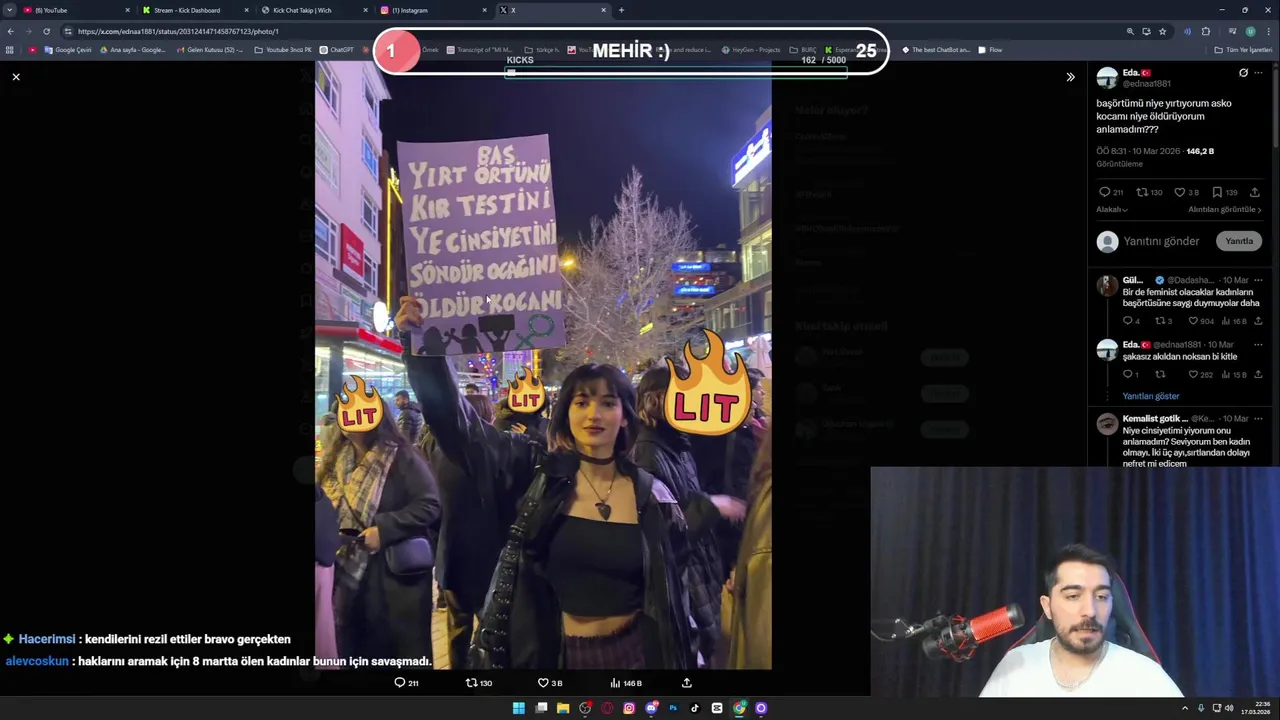Open The best ChatBot bookmark
The width and height of the screenshot is (1280, 720).
[x=936, y=50]
